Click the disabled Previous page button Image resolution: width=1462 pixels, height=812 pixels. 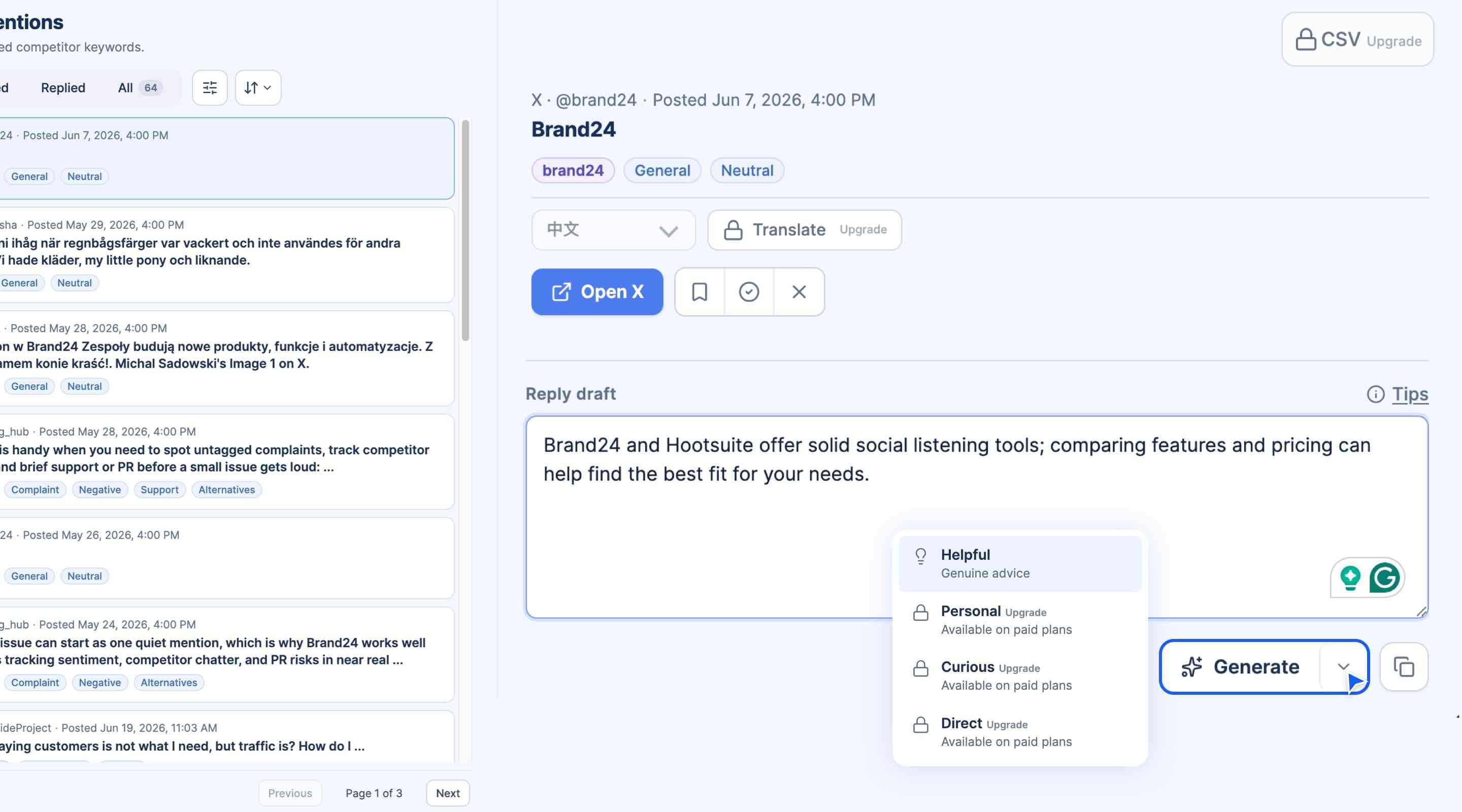click(290, 793)
